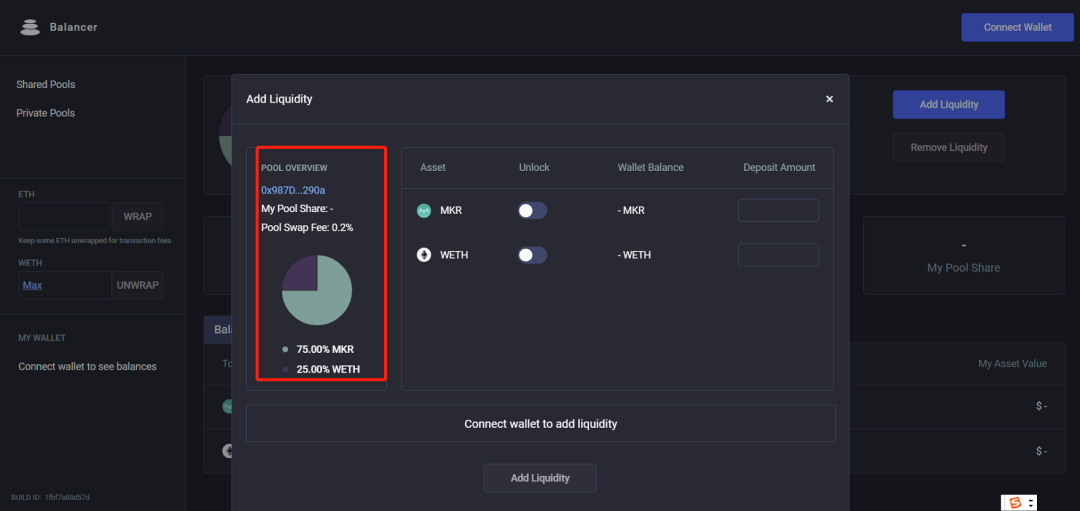The width and height of the screenshot is (1080, 511).
Task: Click the MKR token icon in Asset column
Action: (424, 211)
